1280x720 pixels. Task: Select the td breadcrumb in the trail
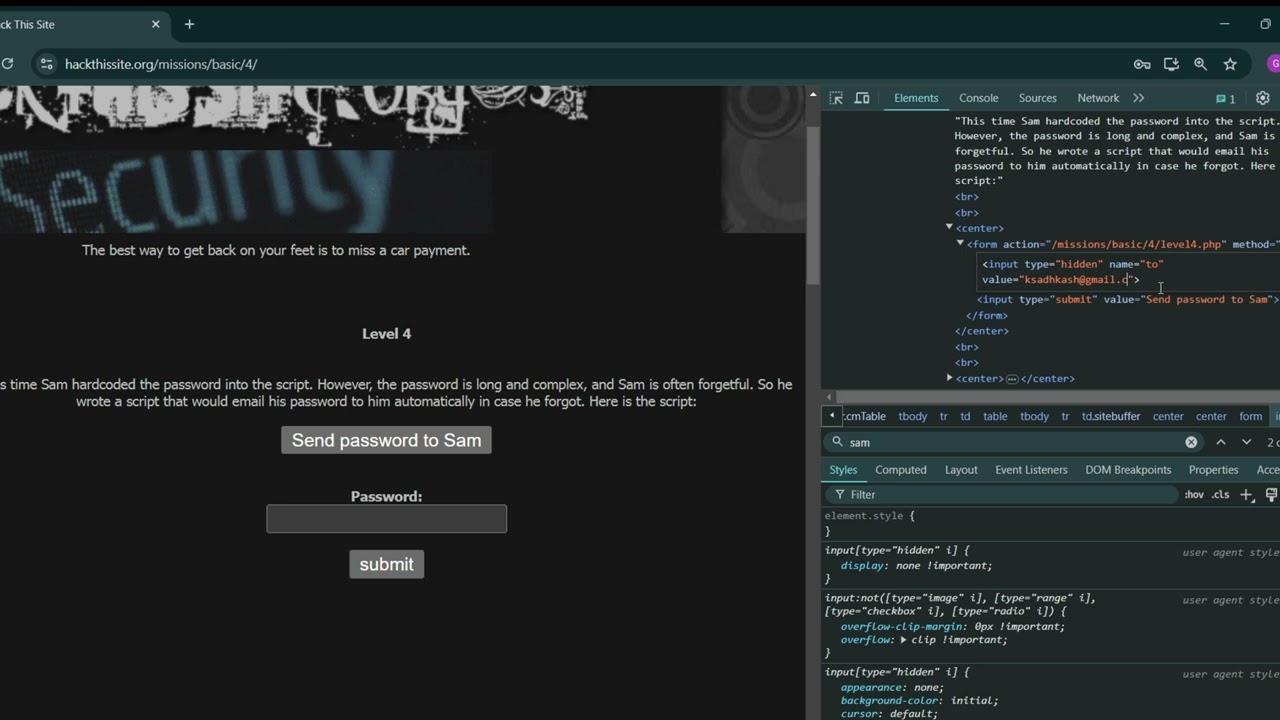[x=965, y=416]
